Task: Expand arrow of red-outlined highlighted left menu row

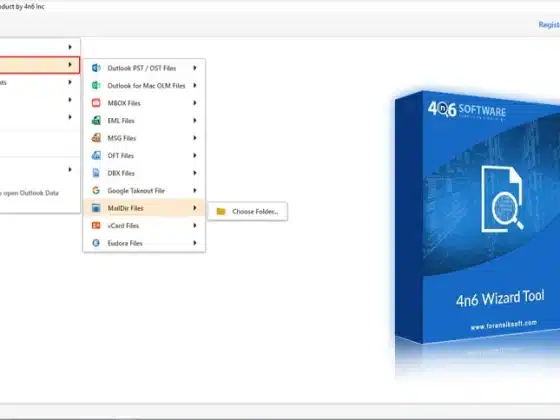Action: point(70,65)
